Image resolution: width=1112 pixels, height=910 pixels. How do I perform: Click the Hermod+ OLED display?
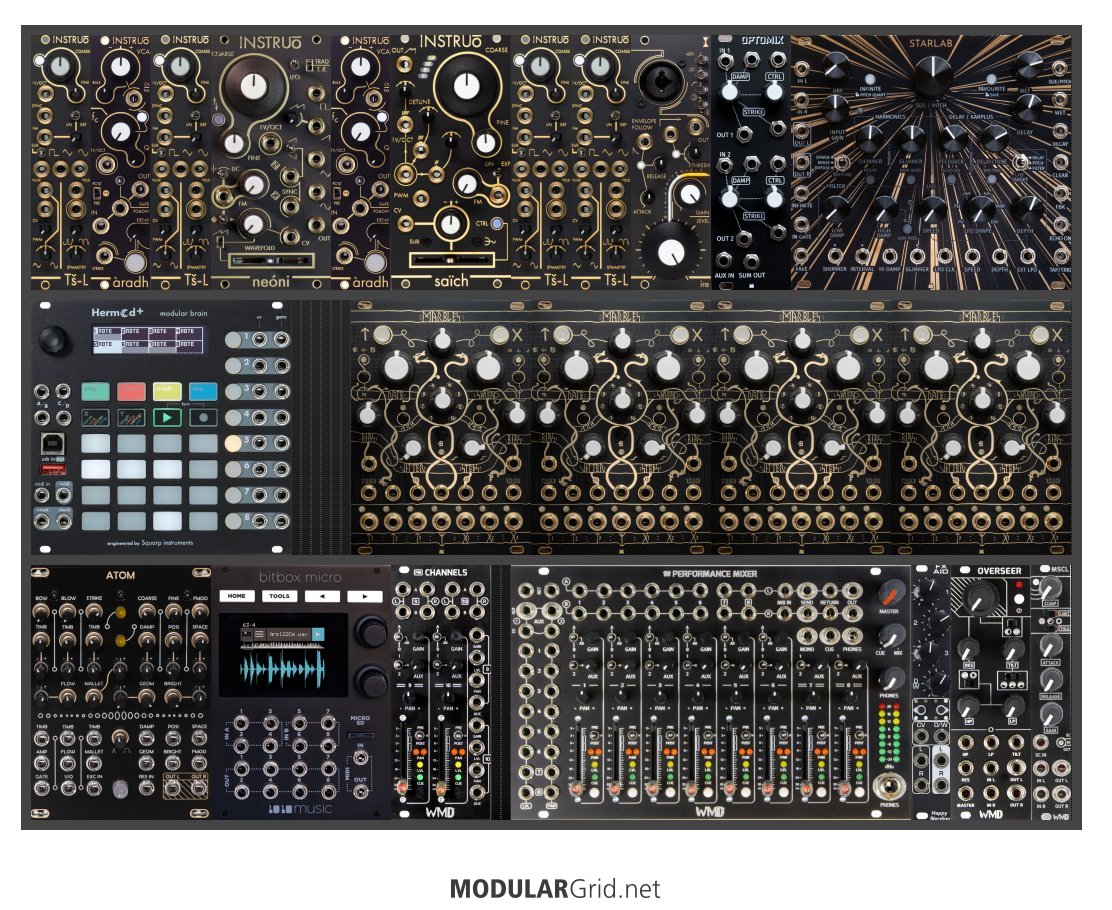[x=148, y=339]
